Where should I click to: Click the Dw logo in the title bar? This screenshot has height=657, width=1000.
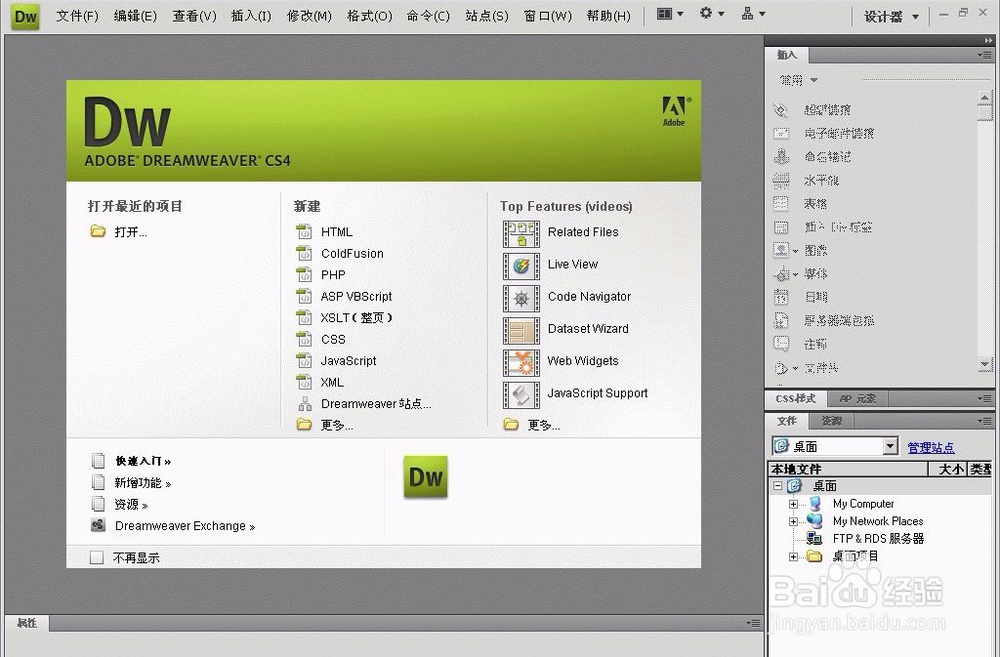25,17
